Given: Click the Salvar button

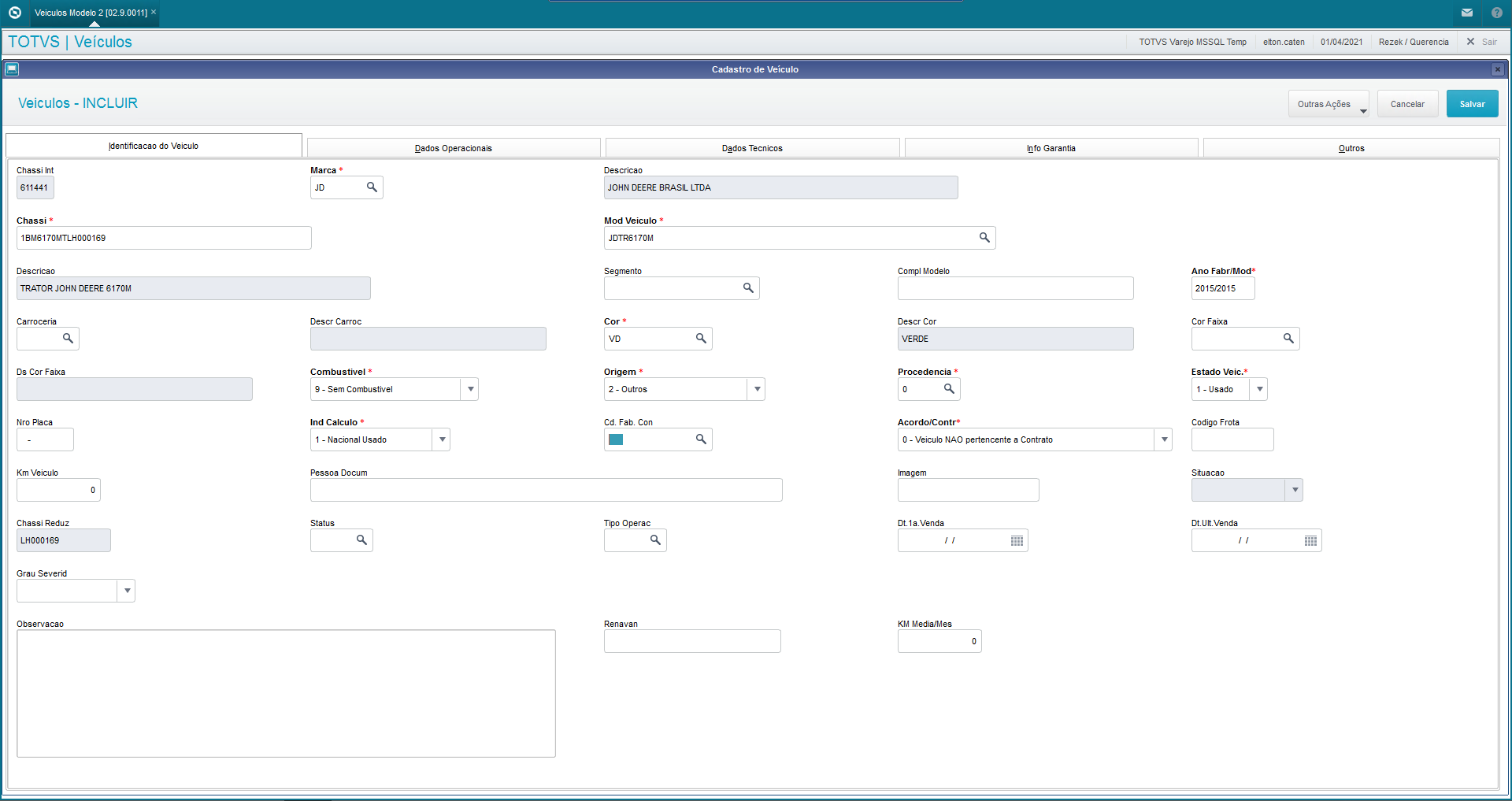Looking at the screenshot, I should pyautogui.click(x=1472, y=104).
